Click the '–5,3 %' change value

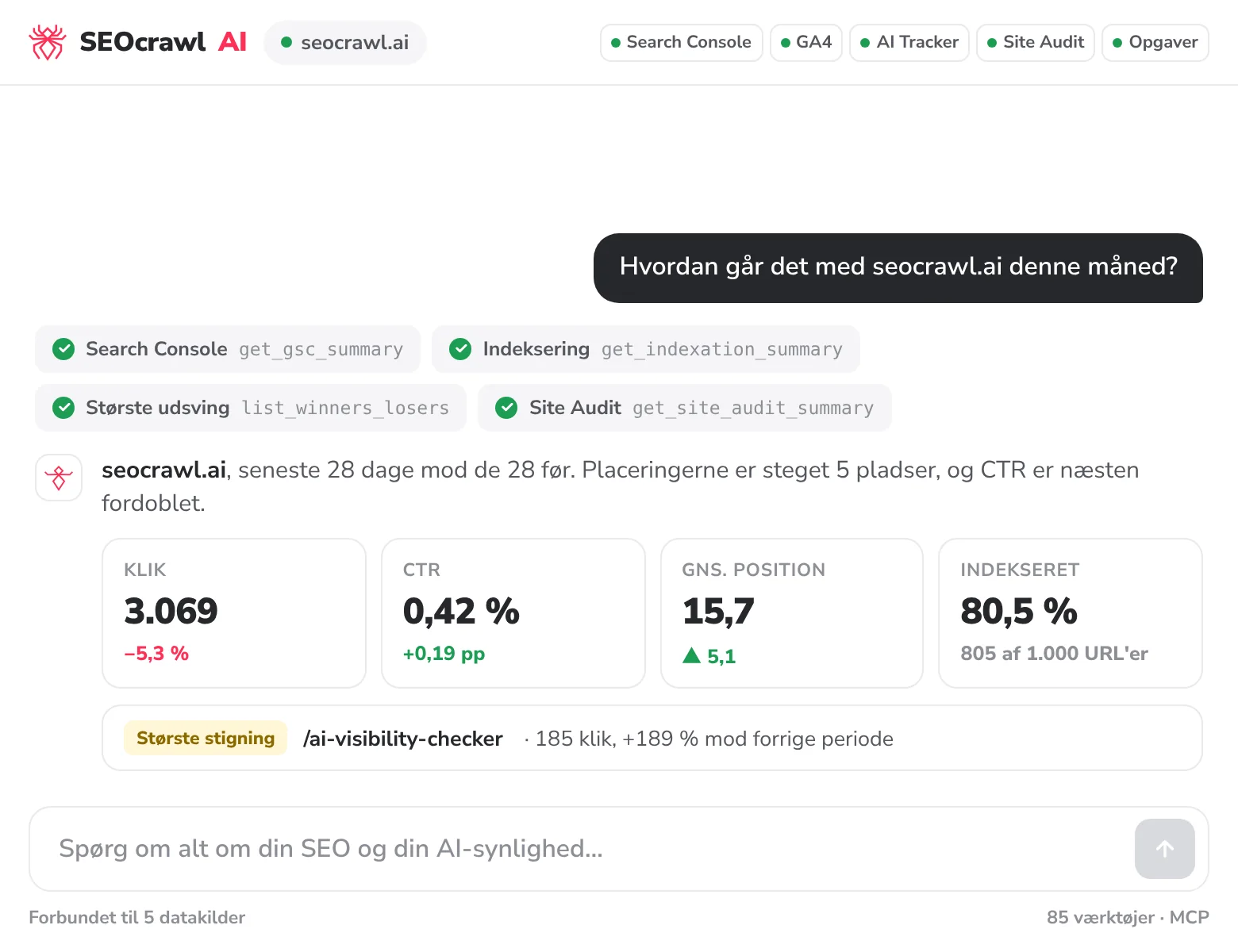pos(156,654)
